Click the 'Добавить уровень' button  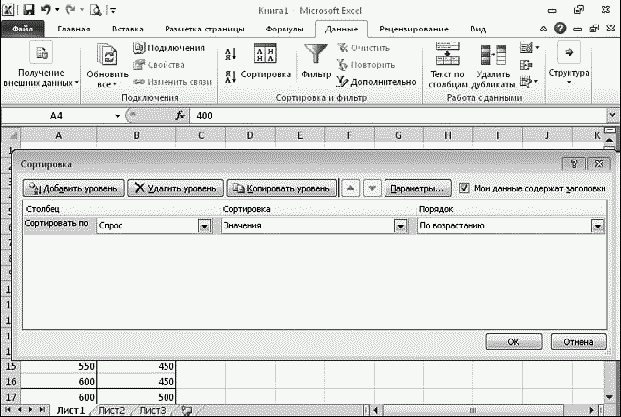coord(73,188)
